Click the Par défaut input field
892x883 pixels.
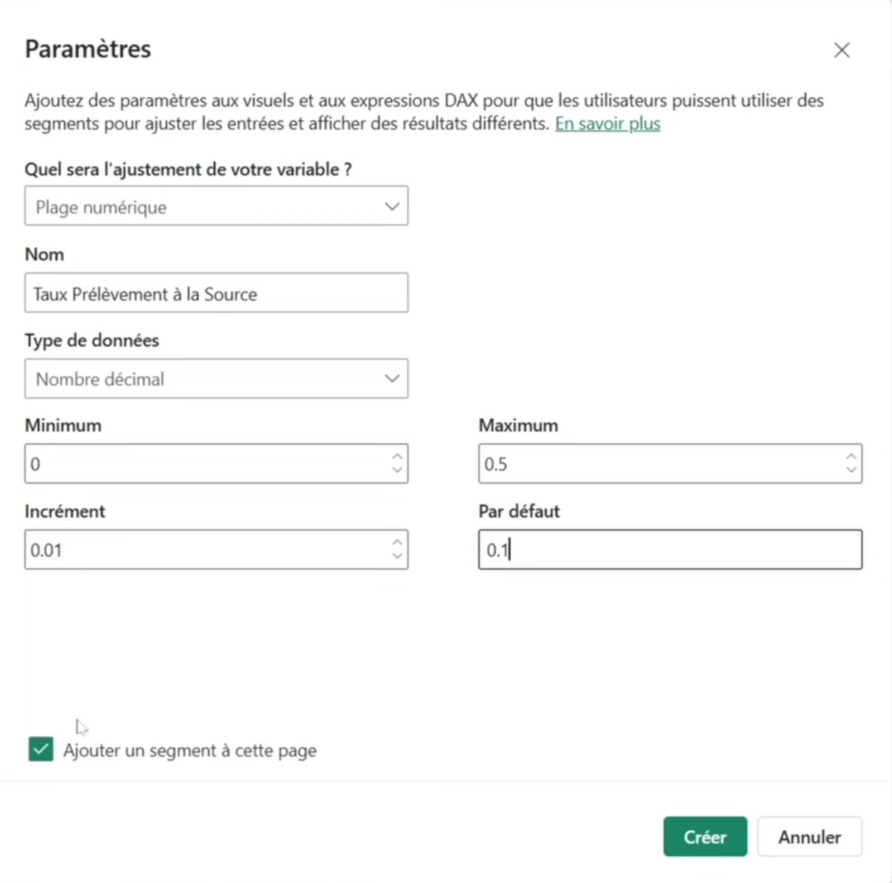670,550
